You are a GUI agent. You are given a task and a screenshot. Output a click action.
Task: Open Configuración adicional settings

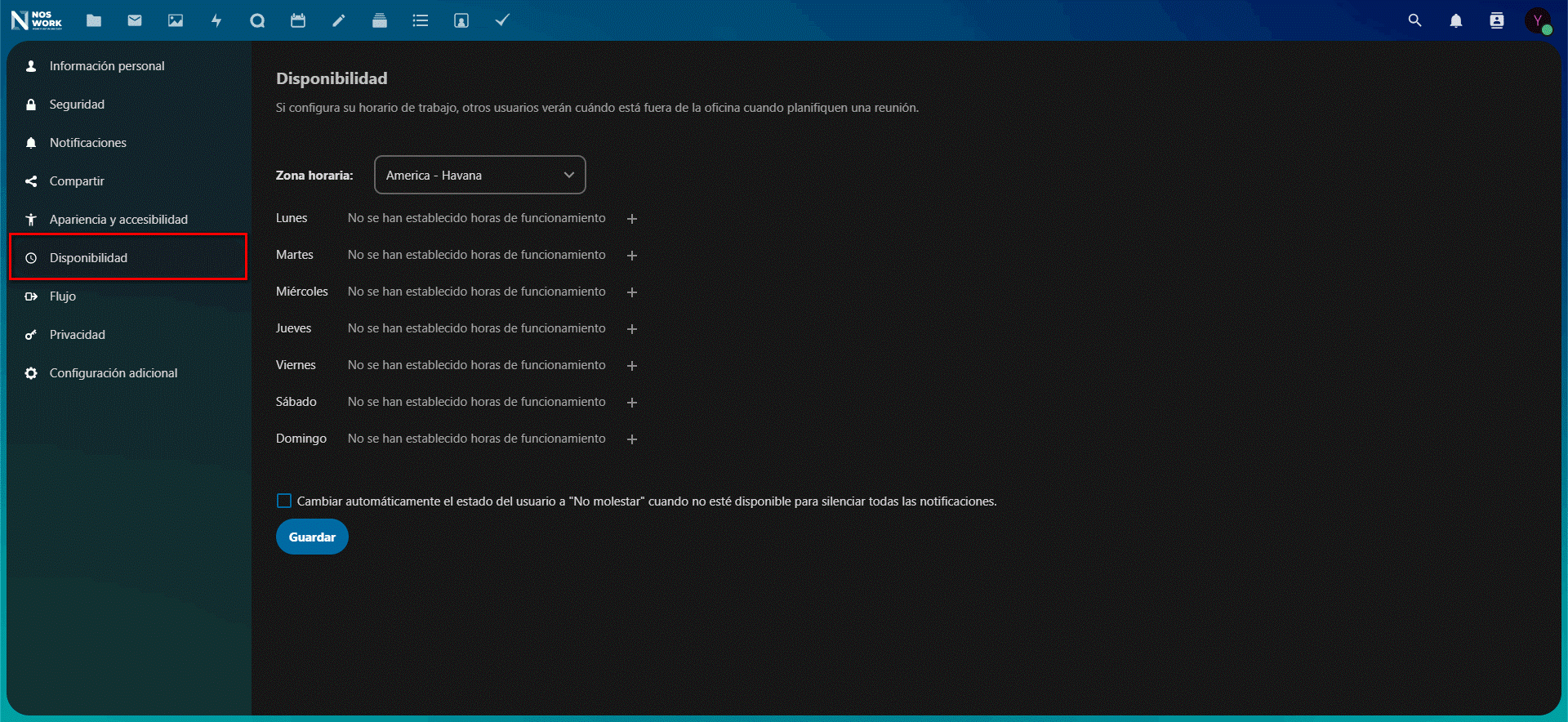pos(129,373)
